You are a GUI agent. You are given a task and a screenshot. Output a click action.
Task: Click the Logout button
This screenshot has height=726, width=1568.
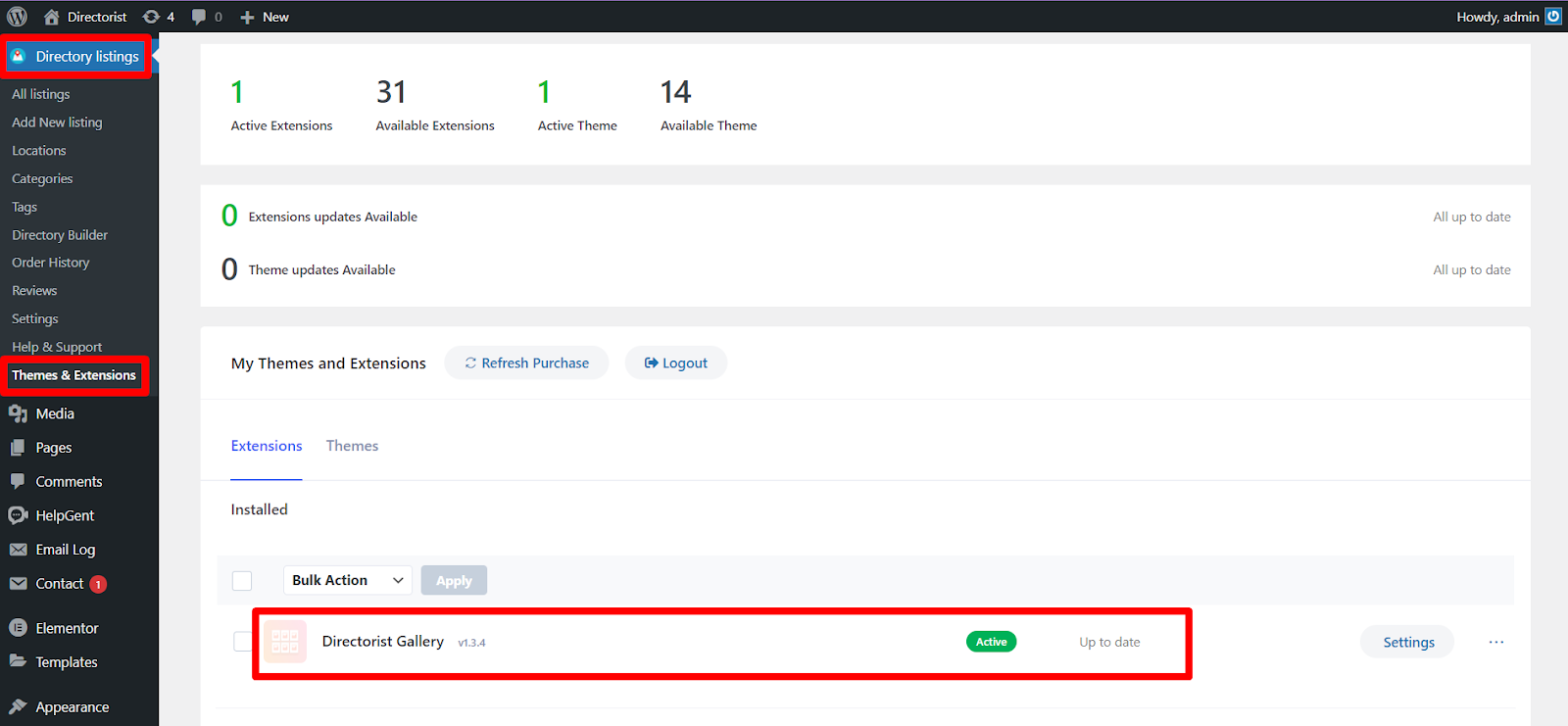676,363
